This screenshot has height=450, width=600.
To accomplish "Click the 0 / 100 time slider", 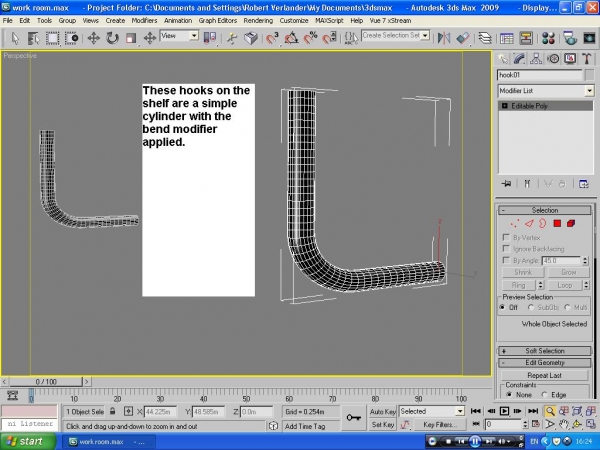I will [x=46, y=382].
